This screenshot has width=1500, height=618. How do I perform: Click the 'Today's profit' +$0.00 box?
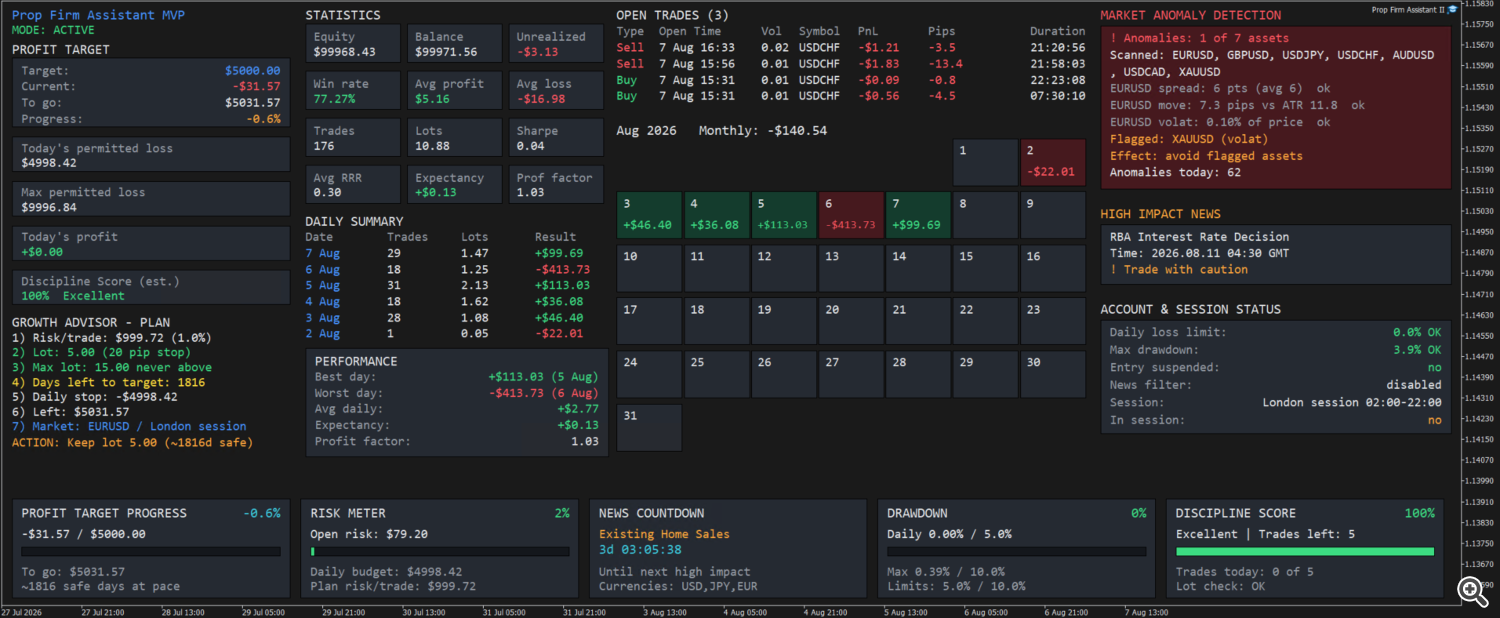coord(151,244)
